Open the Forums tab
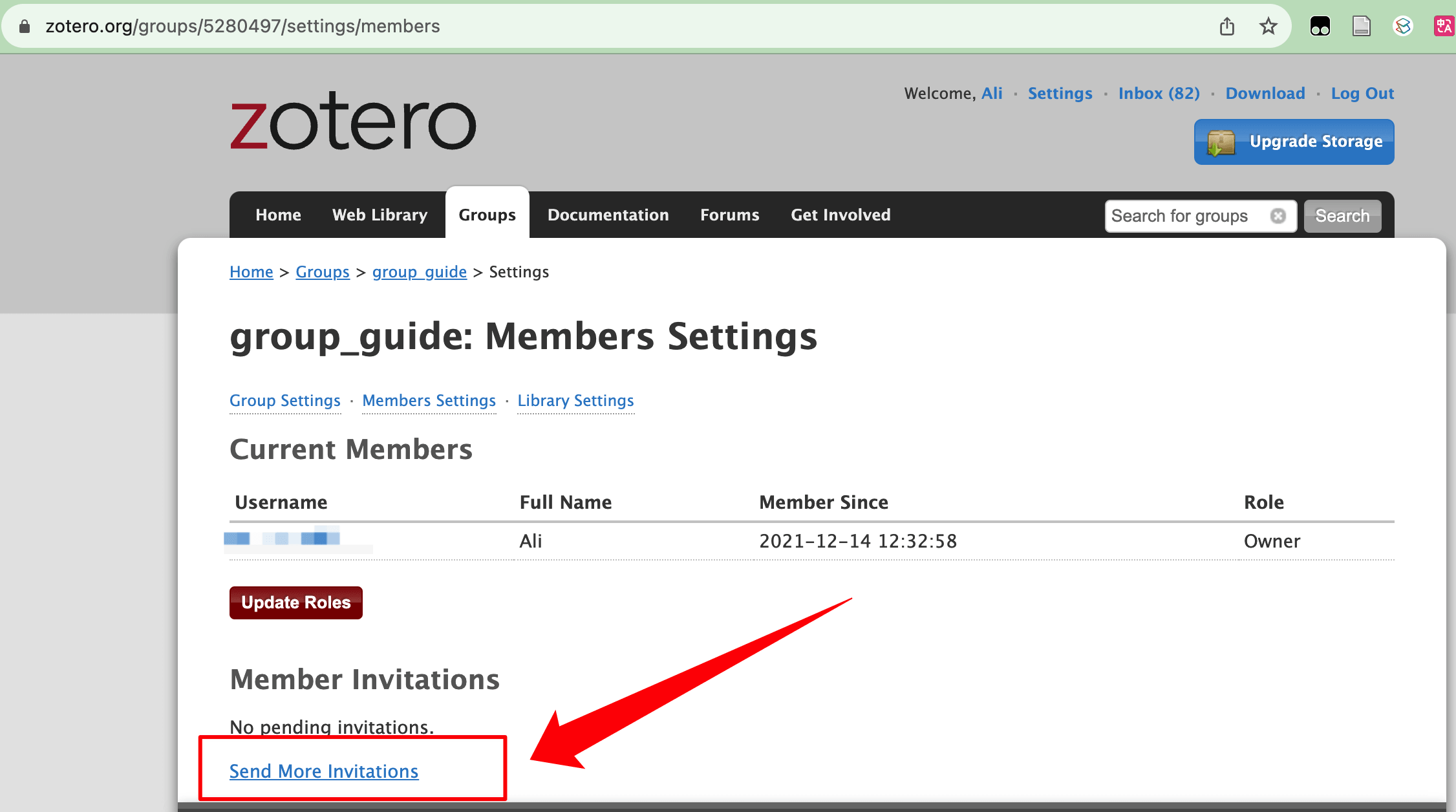 tap(729, 215)
